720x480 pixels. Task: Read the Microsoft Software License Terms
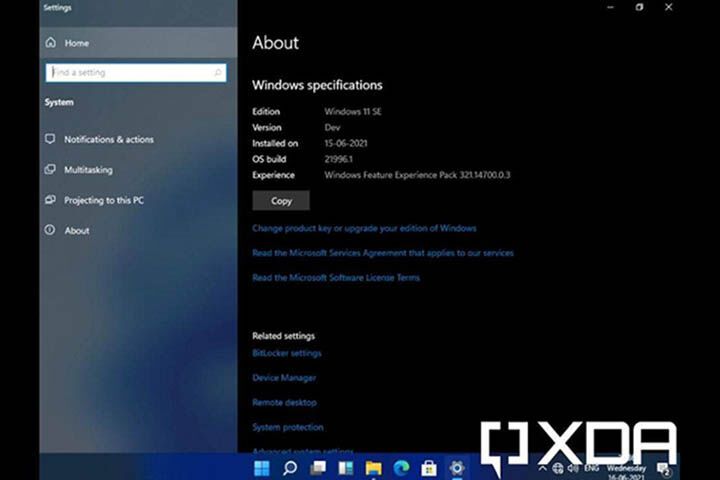coord(336,277)
